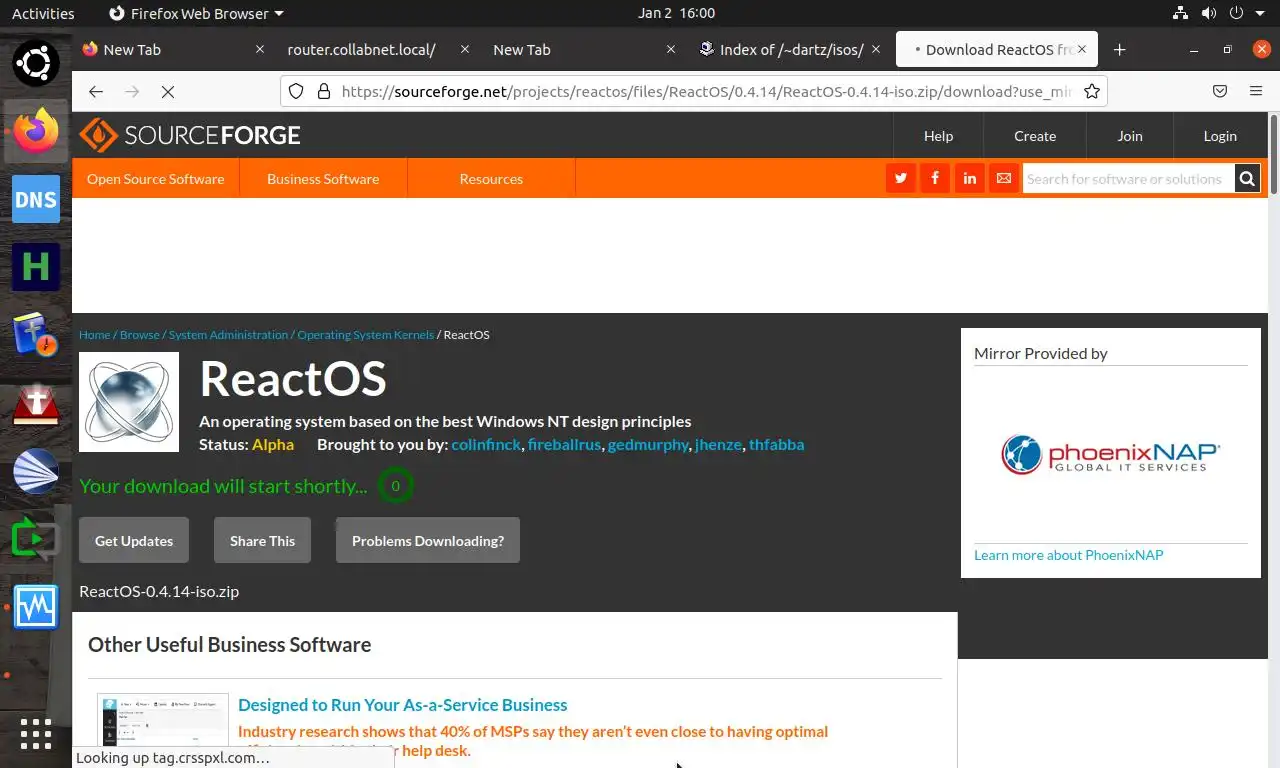Image resolution: width=1280 pixels, height=768 pixels.
Task: Open SourceForge LinkedIn icon
Action: [970, 178]
